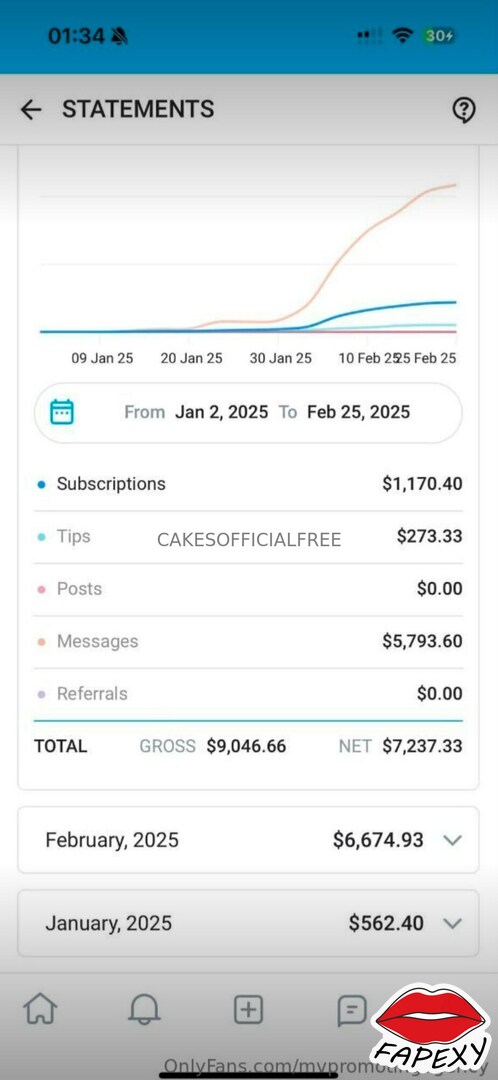Open the notifications bell icon

pos(144,1010)
